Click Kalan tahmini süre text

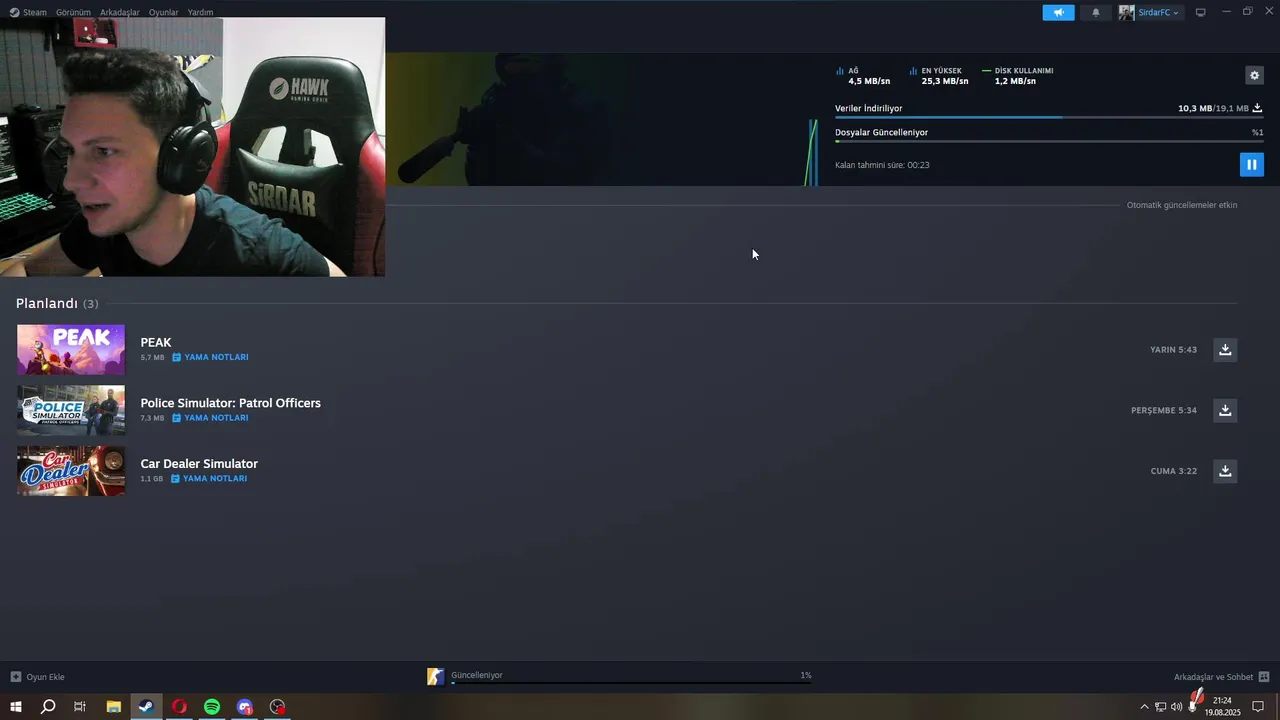point(882,165)
